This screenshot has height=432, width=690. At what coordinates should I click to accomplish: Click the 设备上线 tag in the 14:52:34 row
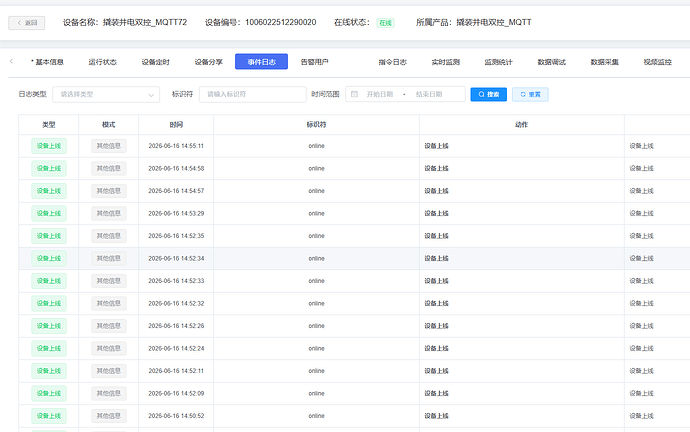(x=49, y=258)
